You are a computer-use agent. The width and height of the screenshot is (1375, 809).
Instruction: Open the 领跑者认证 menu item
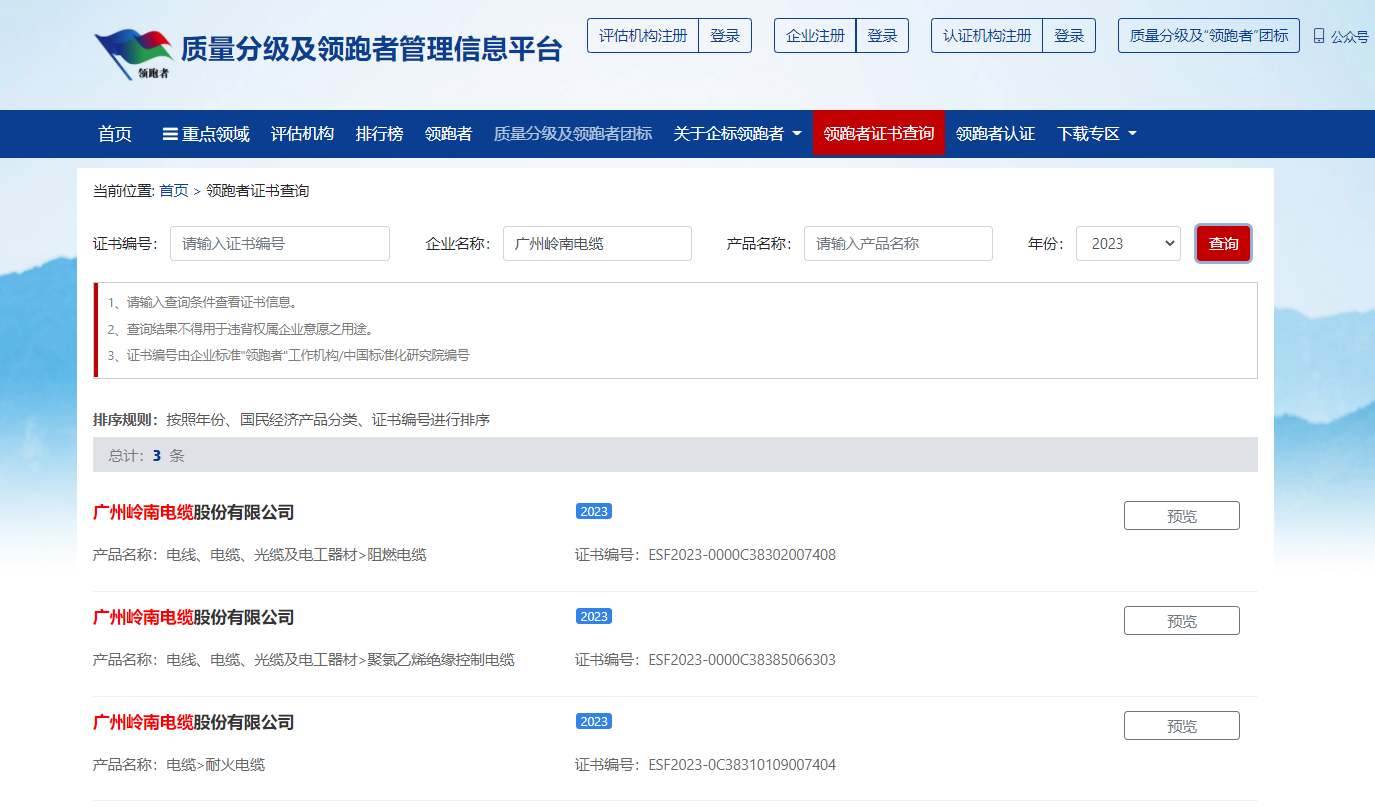(996, 133)
